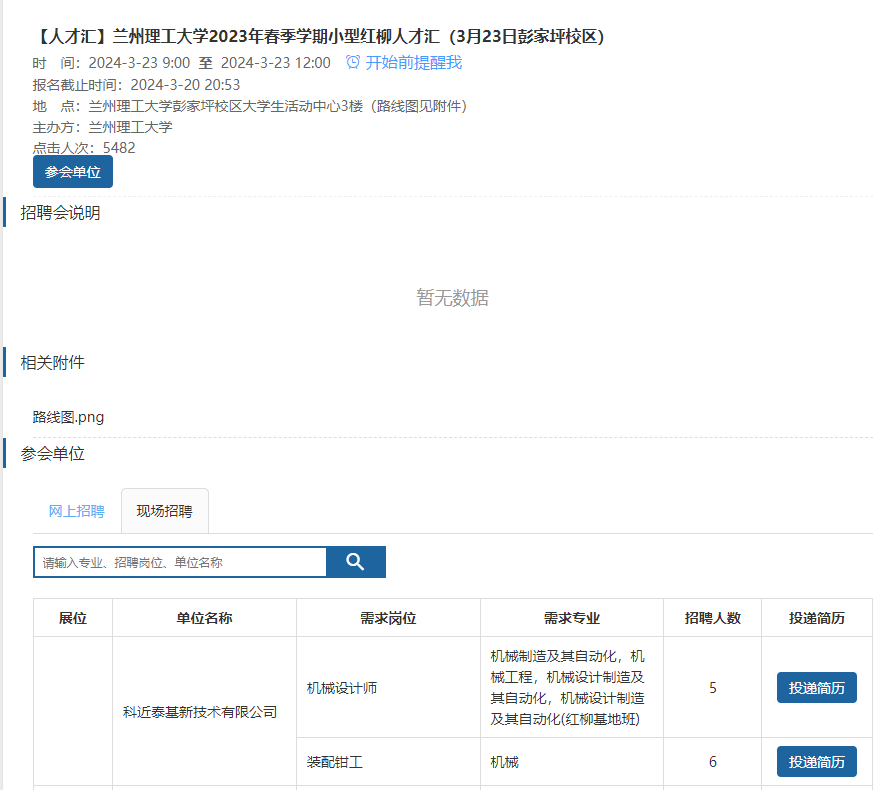The width and height of the screenshot is (873, 790).
Task: Select the 参会单位 section heading above the tabs
Action: (52, 454)
